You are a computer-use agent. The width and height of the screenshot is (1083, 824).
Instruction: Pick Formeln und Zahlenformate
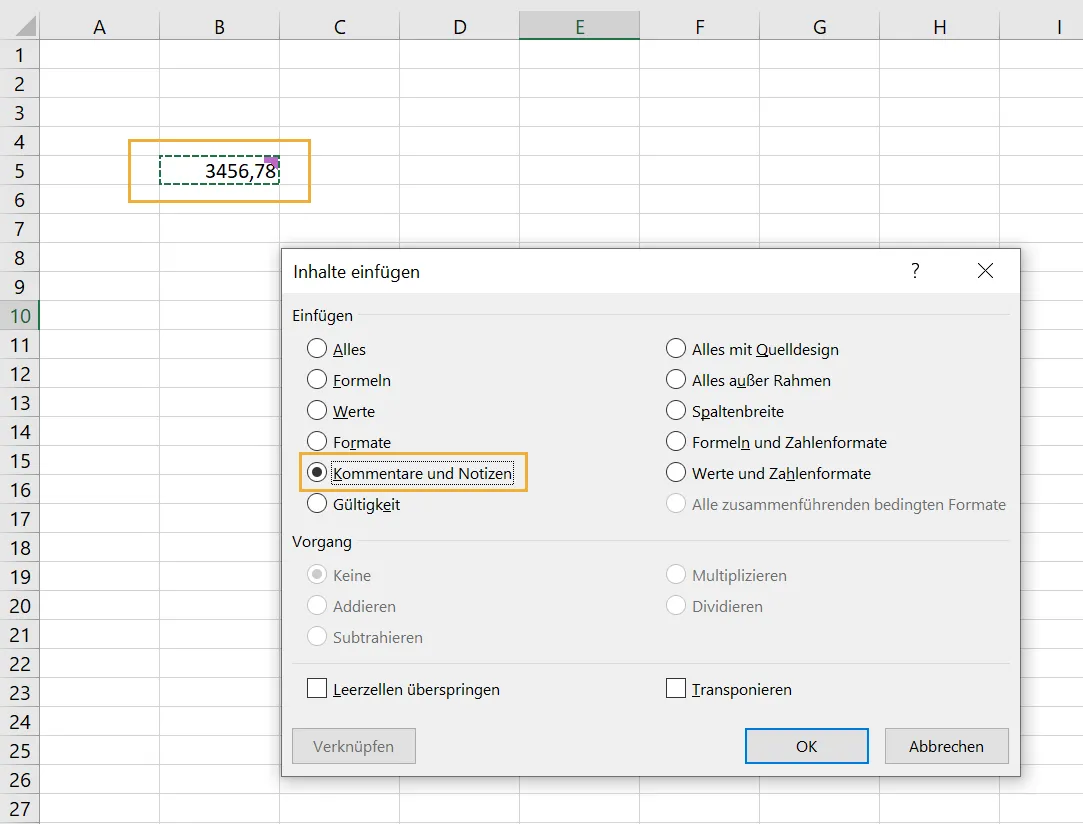pos(676,442)
